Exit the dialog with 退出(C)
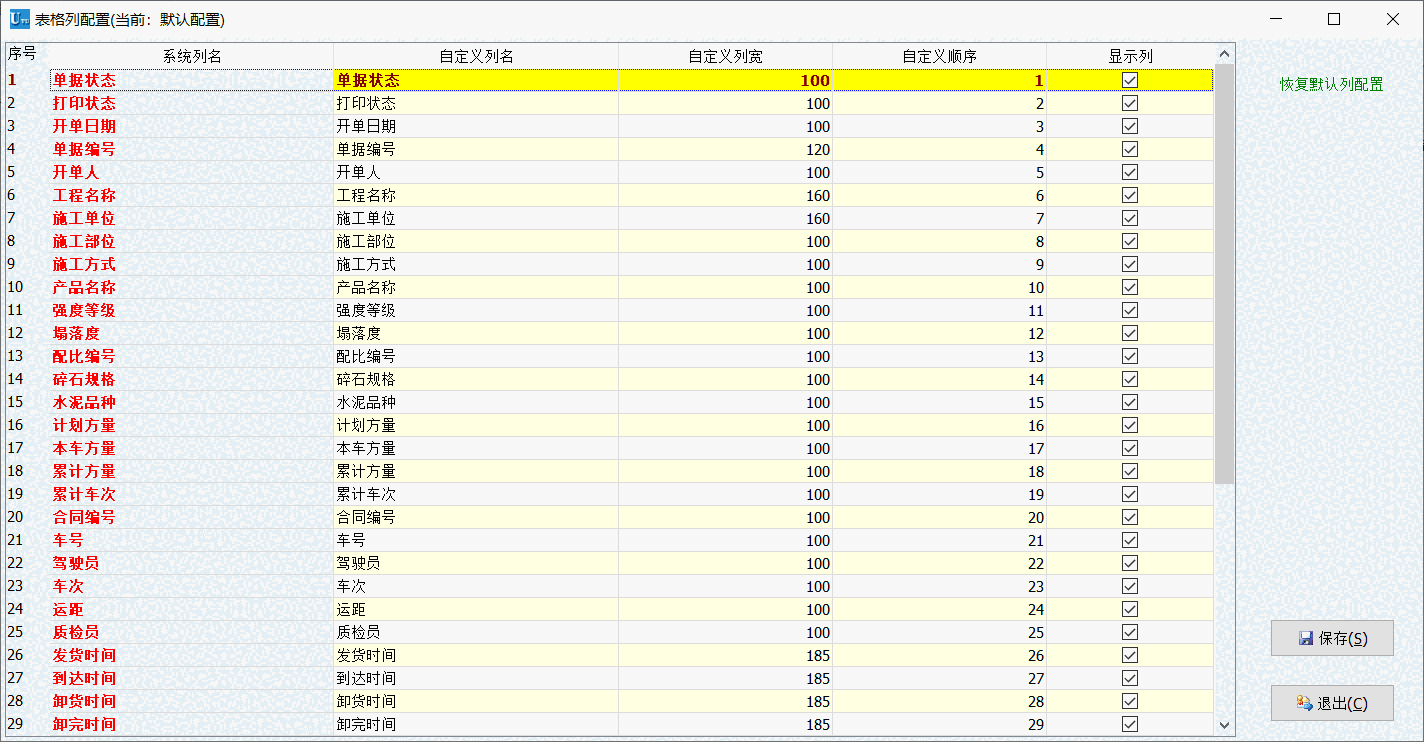Image resolution: width=1424 pixels, height=742 pixels. (x=1332, y=703)
